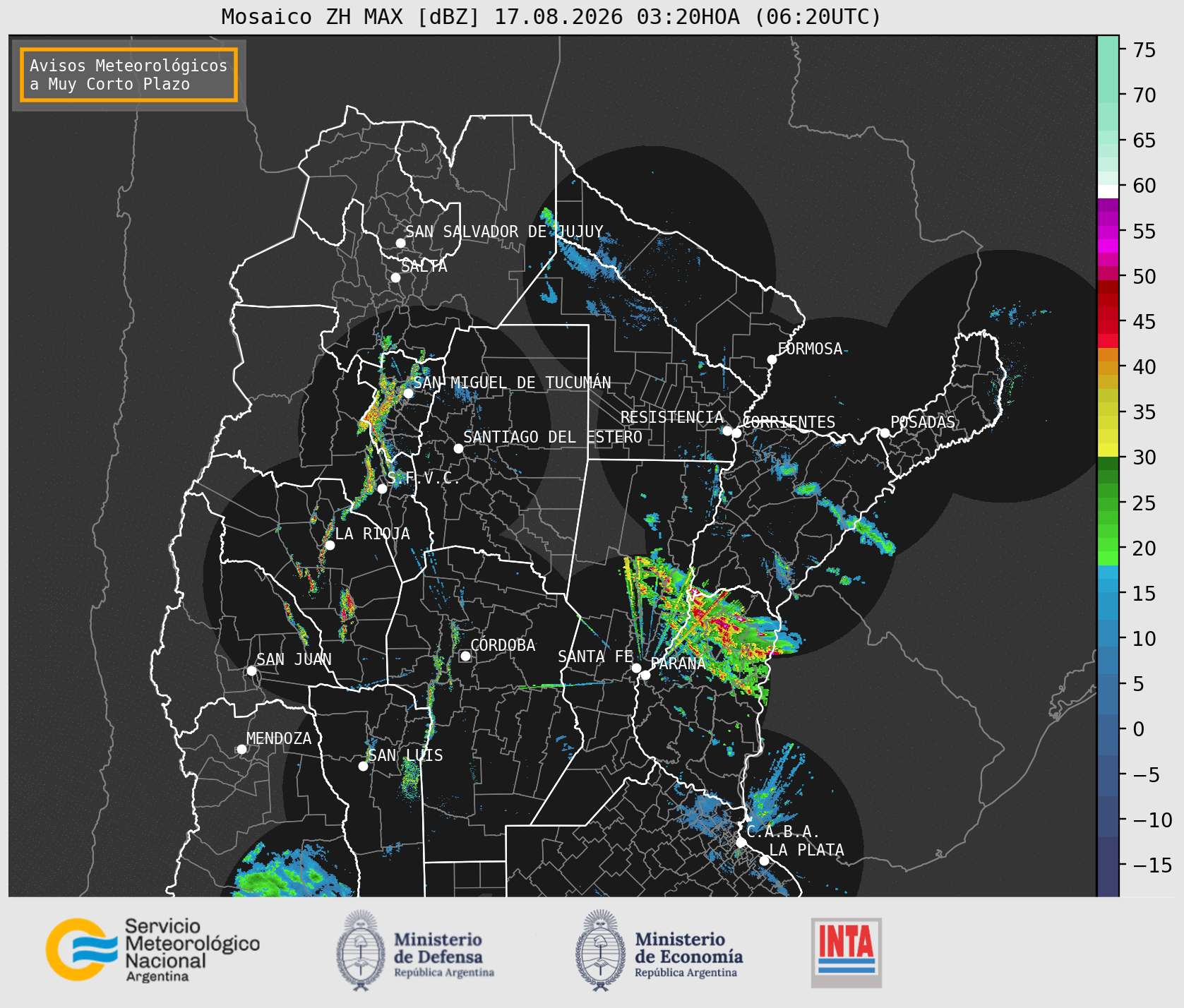Image resolution: width=1184 pixels, height=1008 pixels.
Task: Click the La Plata city marker
Action: (x=764, y=860)
